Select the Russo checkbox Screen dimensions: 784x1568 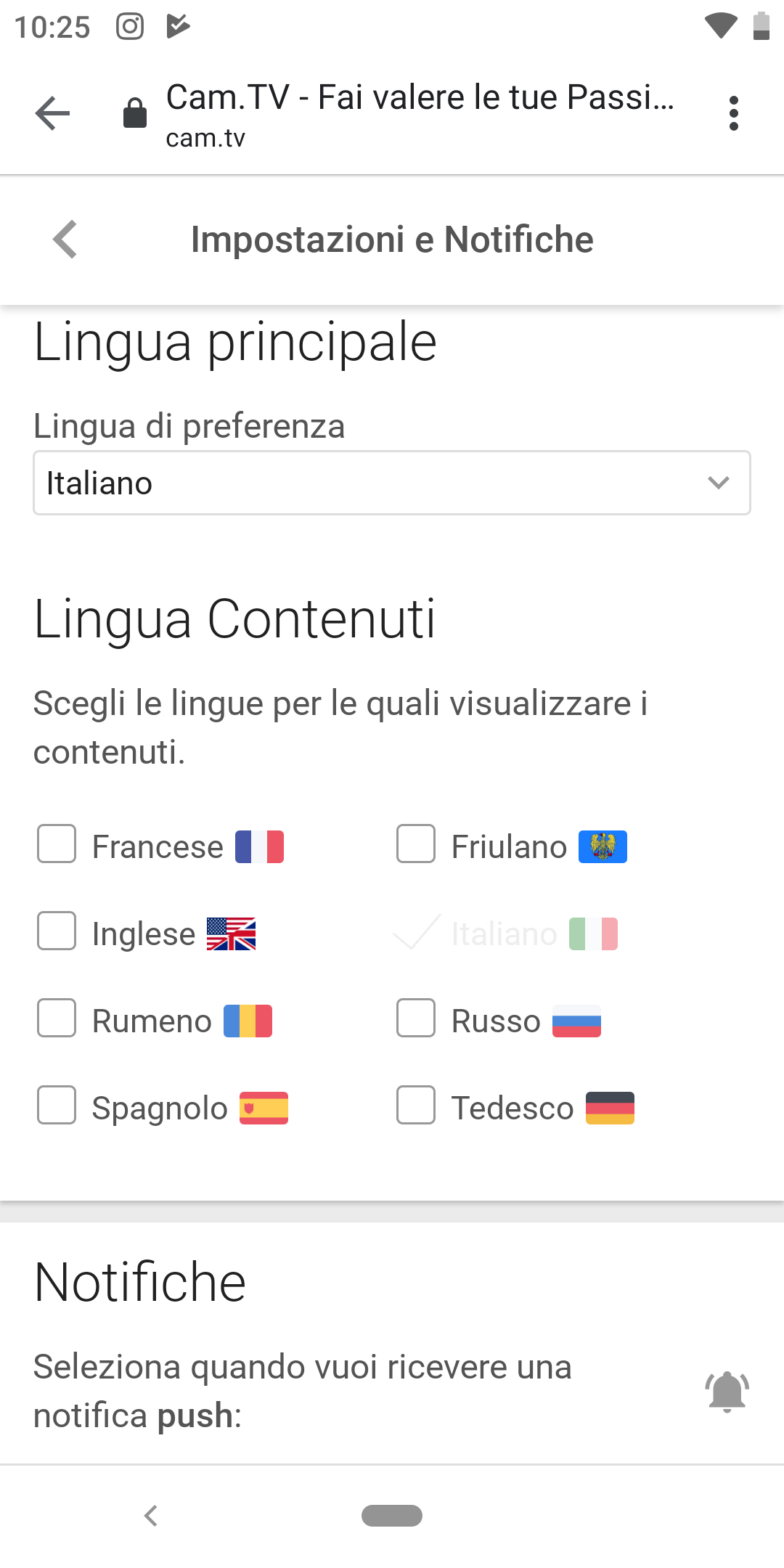[416, 1018]
